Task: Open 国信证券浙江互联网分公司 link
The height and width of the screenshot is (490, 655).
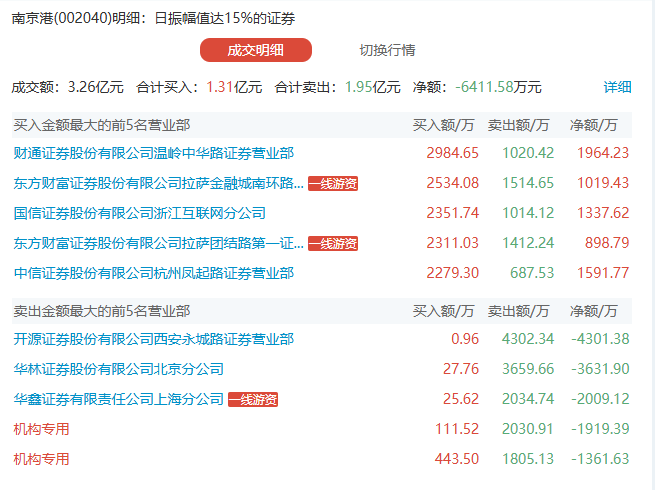Action: click(140, 213)
